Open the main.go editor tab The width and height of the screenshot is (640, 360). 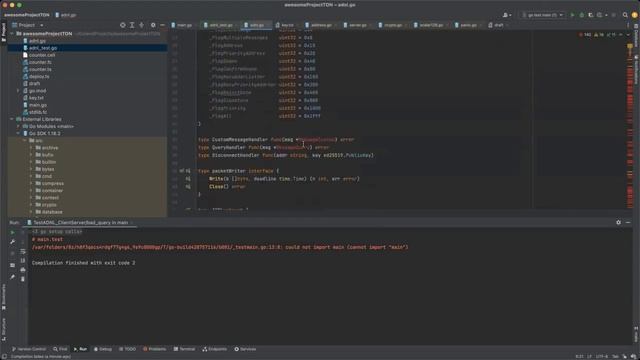pos(182,25)
